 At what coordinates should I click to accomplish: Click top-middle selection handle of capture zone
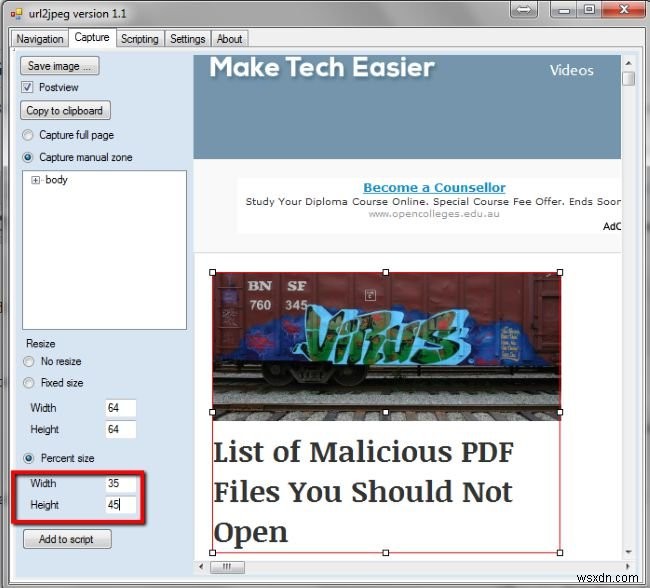386,272
